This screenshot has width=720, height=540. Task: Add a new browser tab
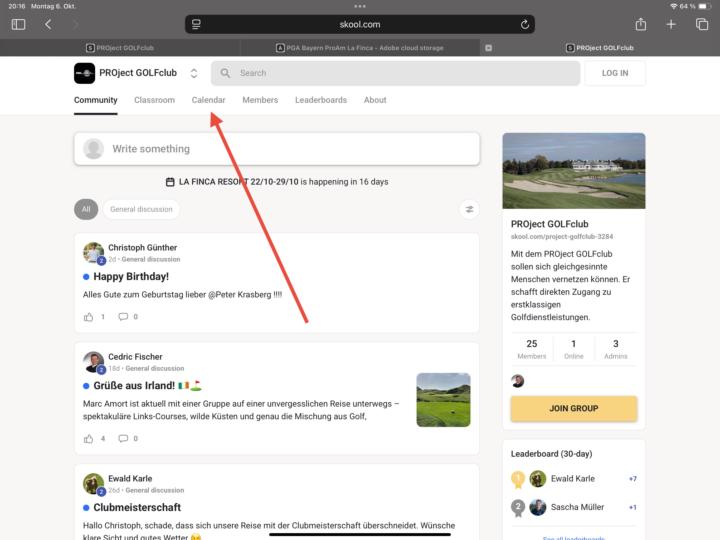pos(671,24)
